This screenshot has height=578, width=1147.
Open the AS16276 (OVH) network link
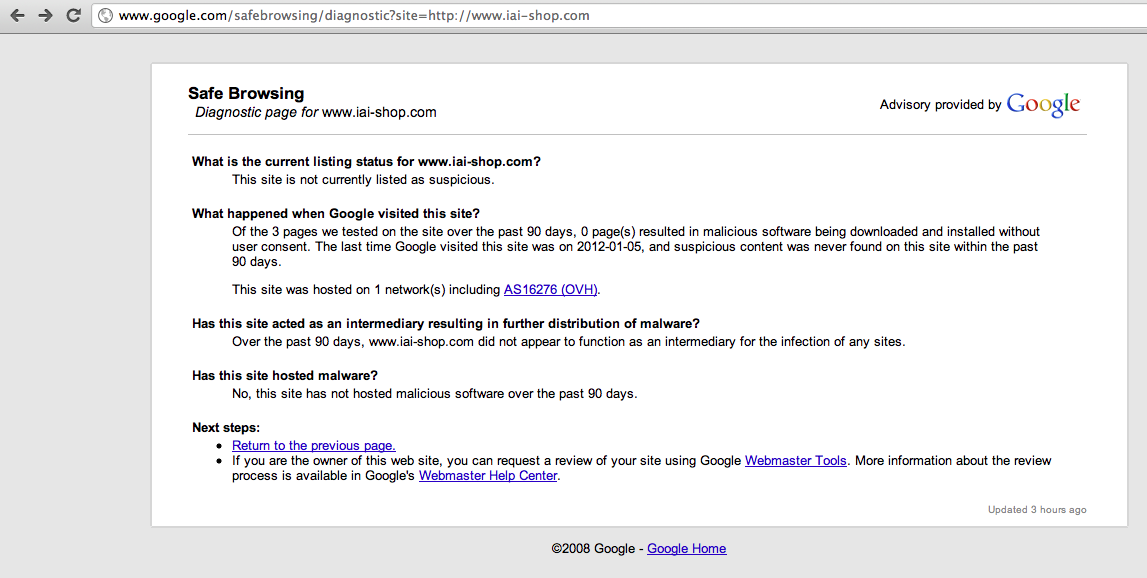tap(551, 290)
